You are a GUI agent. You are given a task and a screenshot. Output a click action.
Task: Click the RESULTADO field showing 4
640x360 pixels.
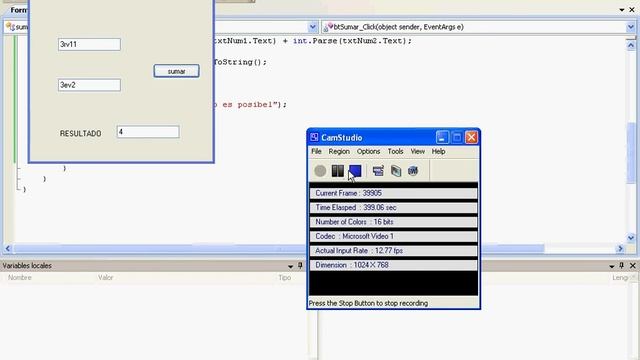148,132
